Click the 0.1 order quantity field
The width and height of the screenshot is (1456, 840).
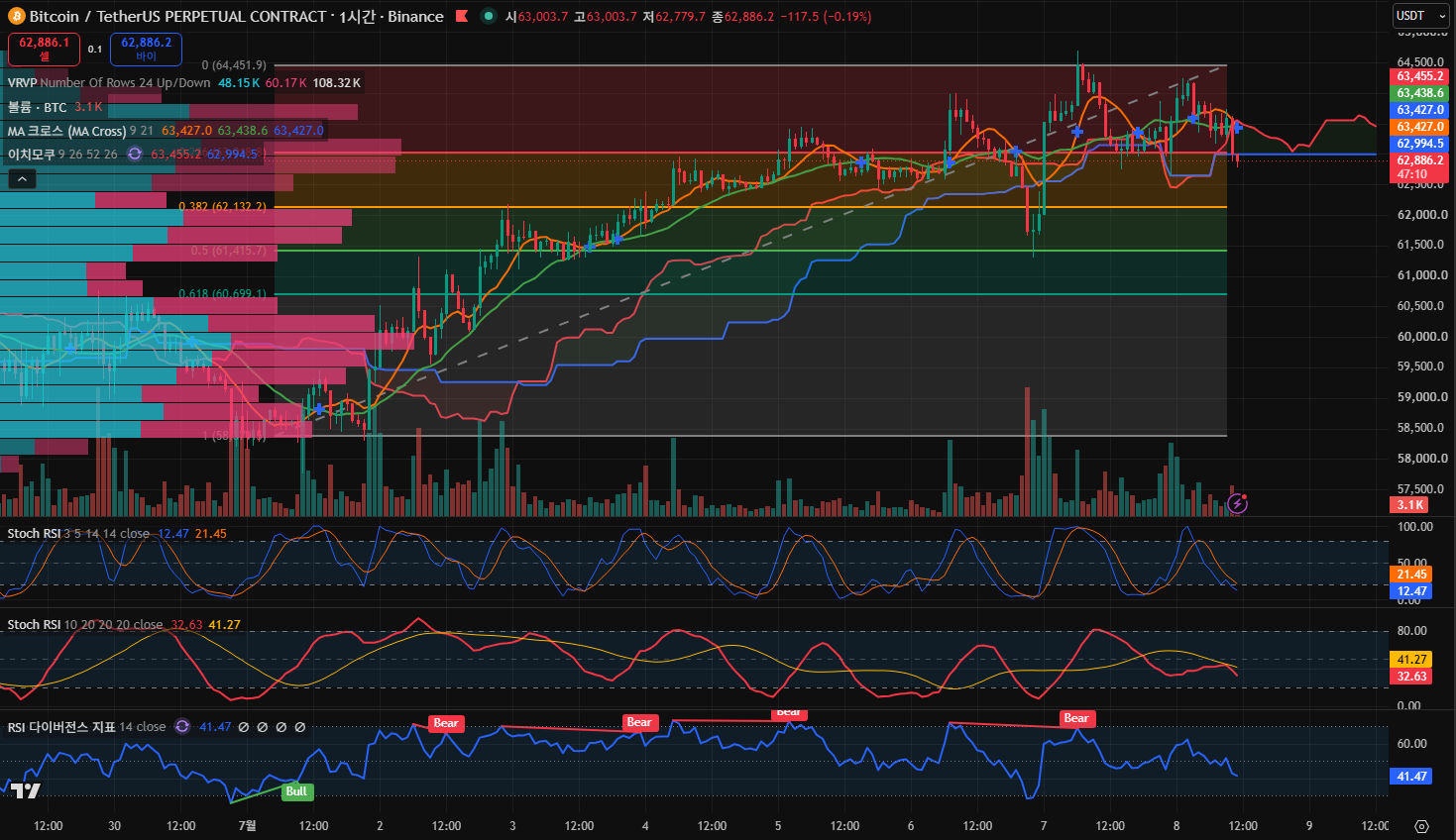[95, 49]
